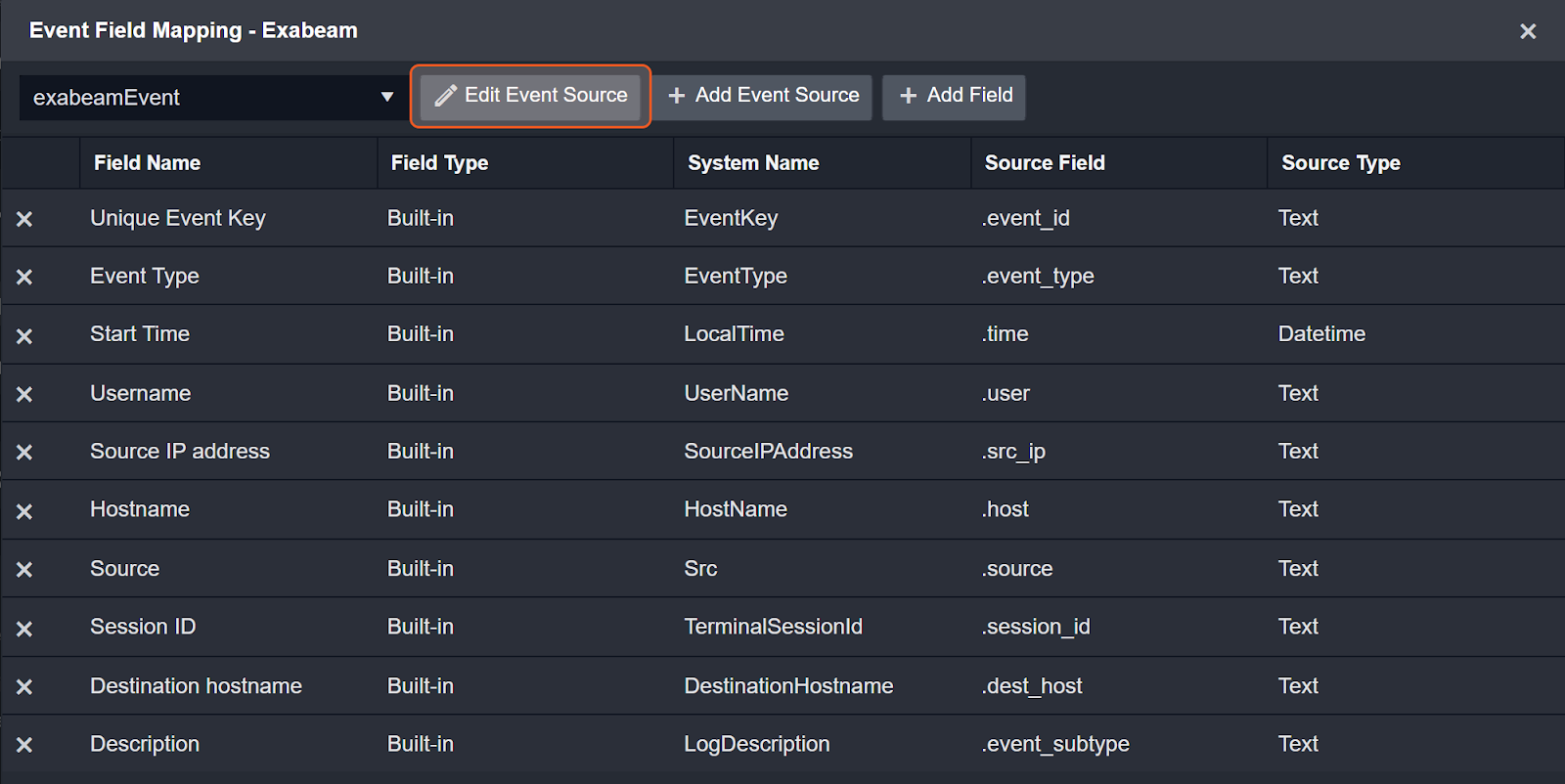Click the UserName system name
This screenshot has width=1565, height=784.
pos(736,393)
